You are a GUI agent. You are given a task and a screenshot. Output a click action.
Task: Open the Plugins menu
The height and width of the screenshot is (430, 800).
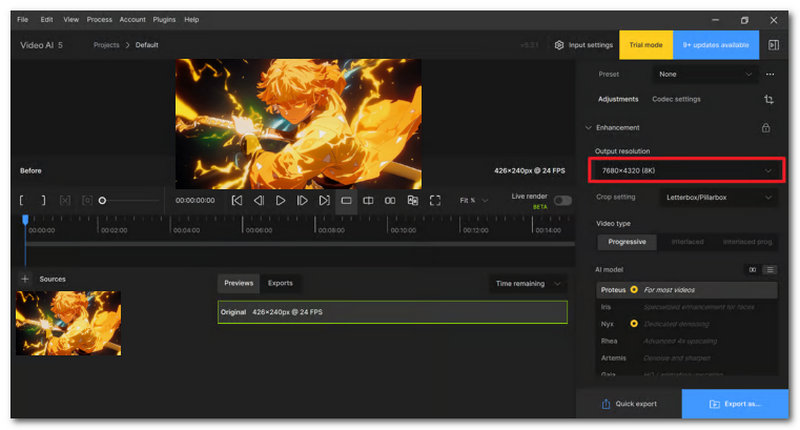tap(164, 19)
